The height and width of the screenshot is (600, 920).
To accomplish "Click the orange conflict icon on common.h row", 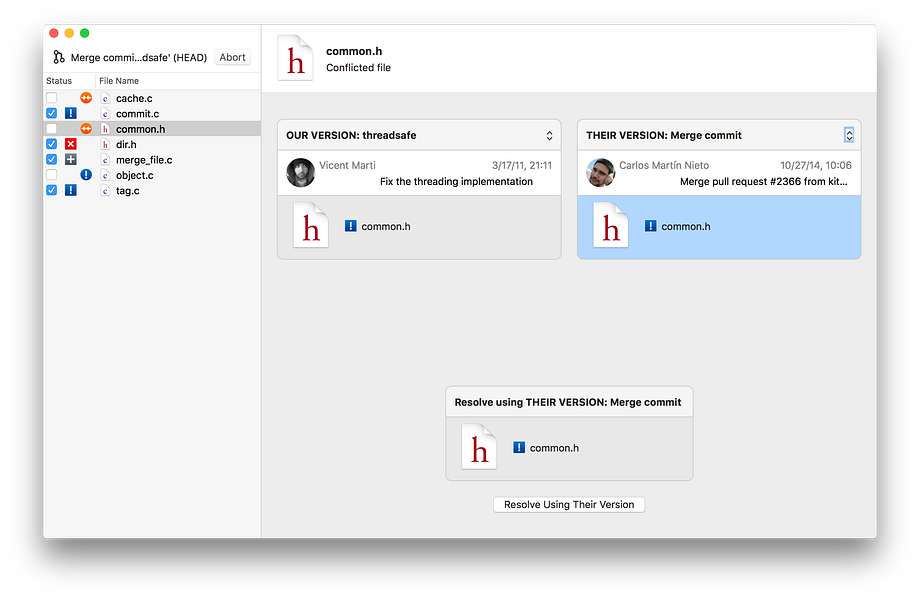I will [x=86, y=128].
